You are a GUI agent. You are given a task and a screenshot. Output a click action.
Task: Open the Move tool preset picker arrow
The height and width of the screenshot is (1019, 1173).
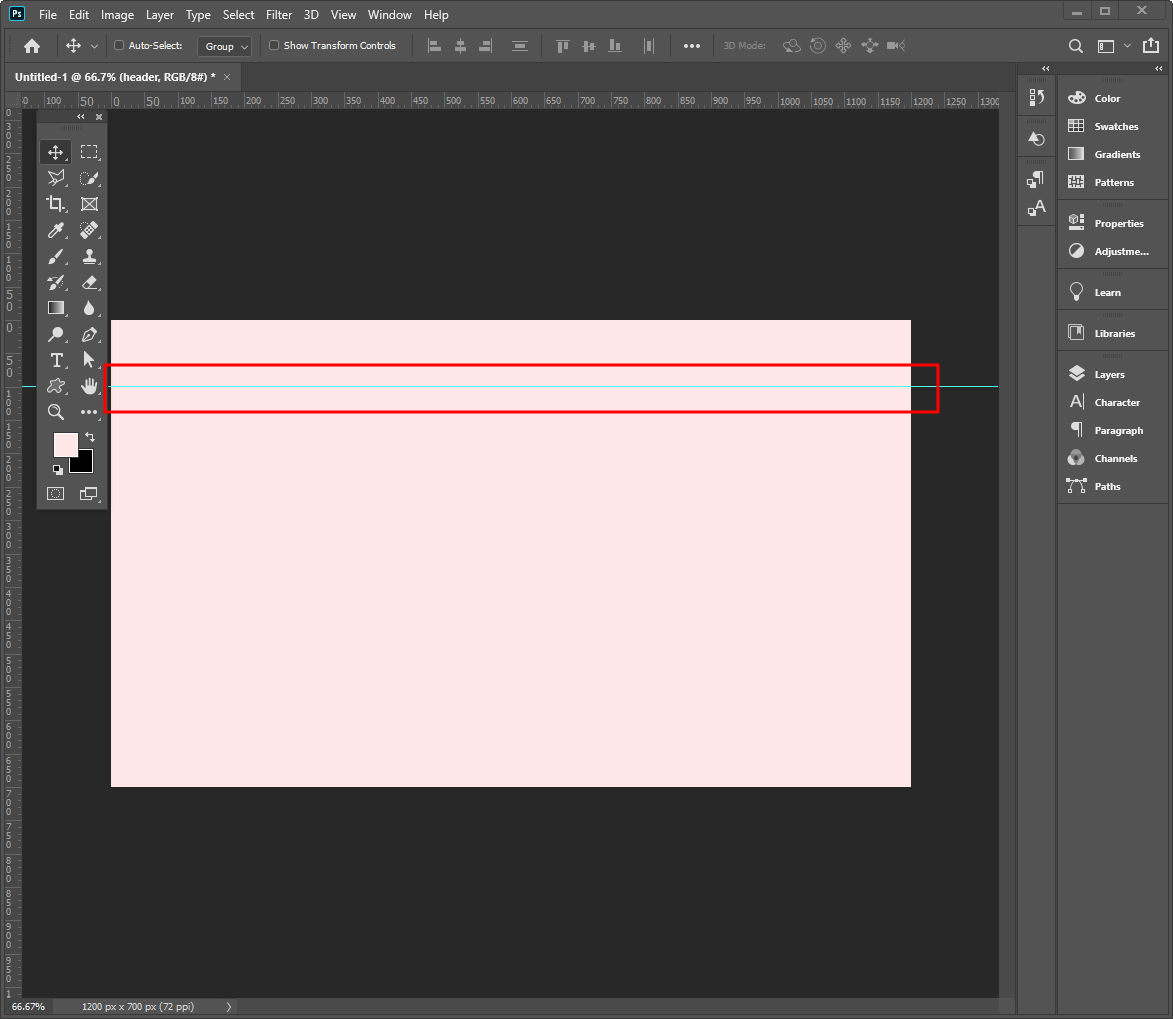(94, 46)
